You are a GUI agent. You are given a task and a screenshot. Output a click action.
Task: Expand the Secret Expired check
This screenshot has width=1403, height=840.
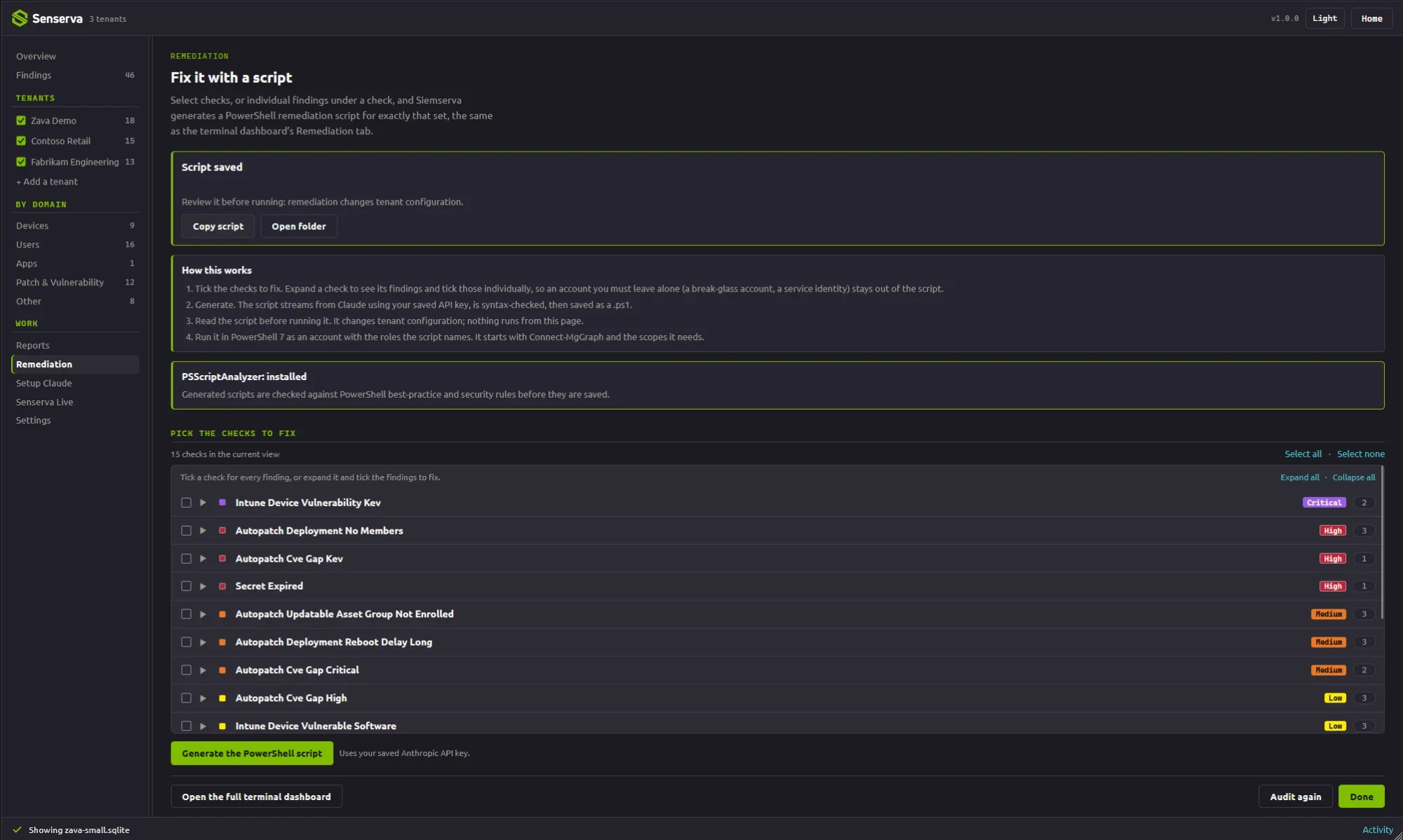203,586
